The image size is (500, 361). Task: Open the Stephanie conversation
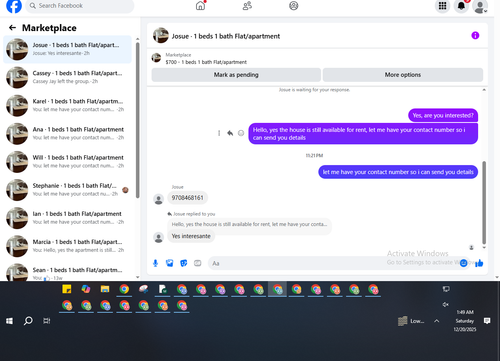67,190
